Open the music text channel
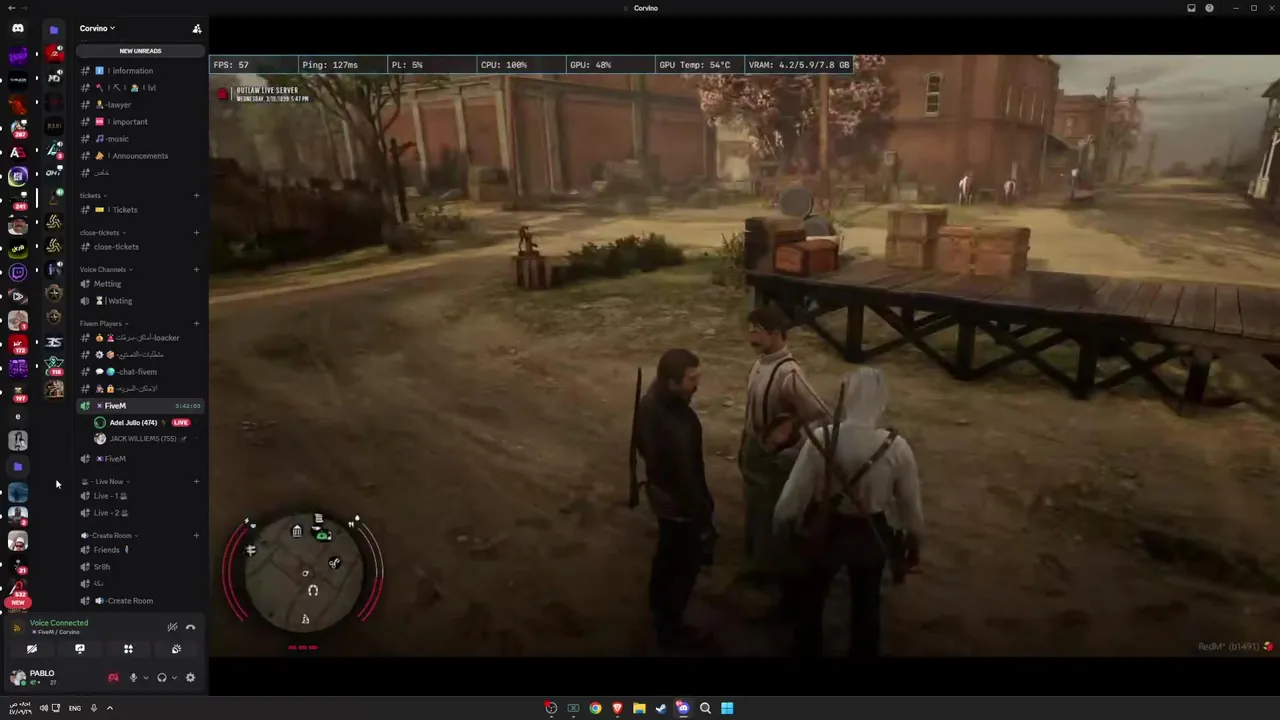1280x720 pixels. 140,139
